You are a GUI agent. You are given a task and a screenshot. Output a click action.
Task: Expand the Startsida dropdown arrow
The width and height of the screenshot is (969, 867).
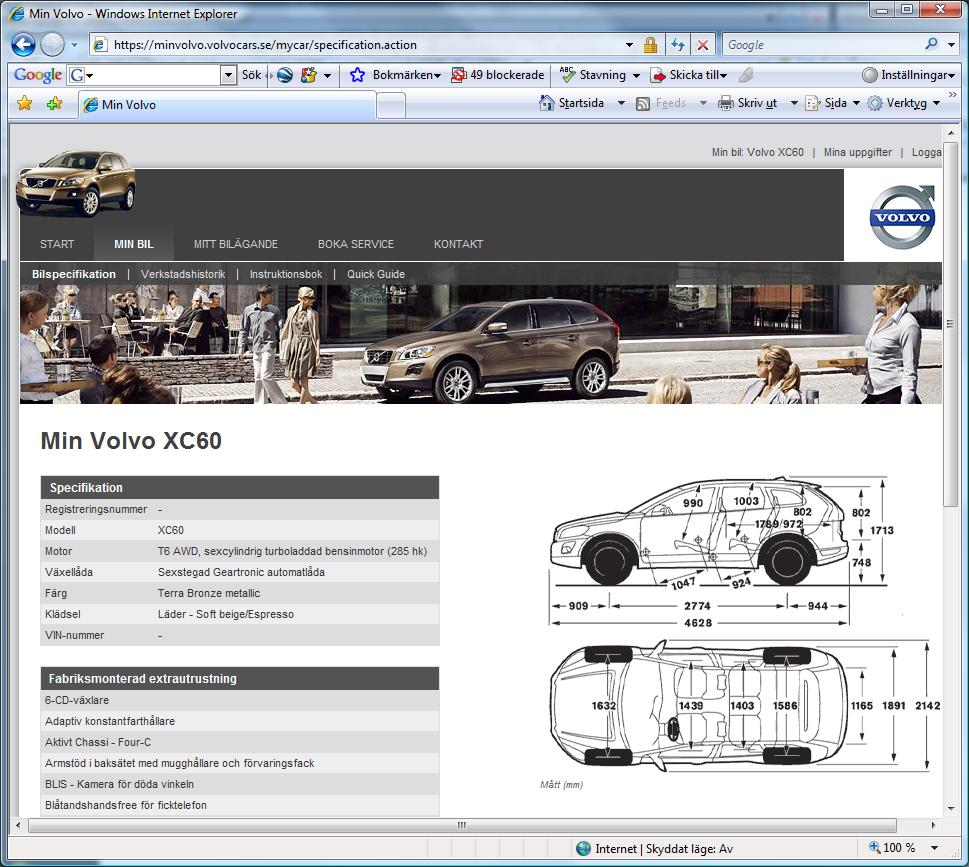pos(620,103)
